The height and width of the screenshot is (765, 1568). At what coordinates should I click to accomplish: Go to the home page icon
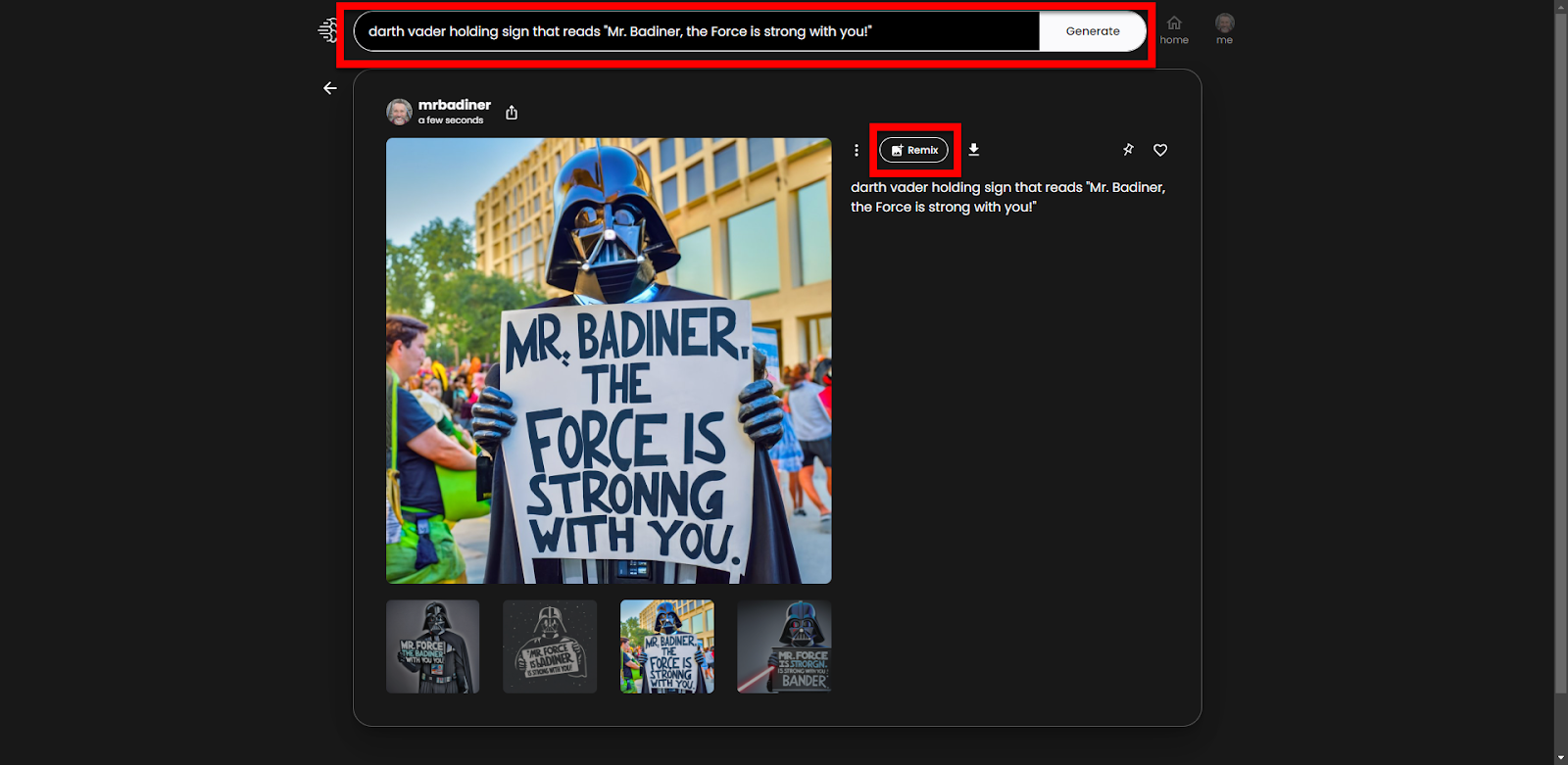tap(1174, 29)
